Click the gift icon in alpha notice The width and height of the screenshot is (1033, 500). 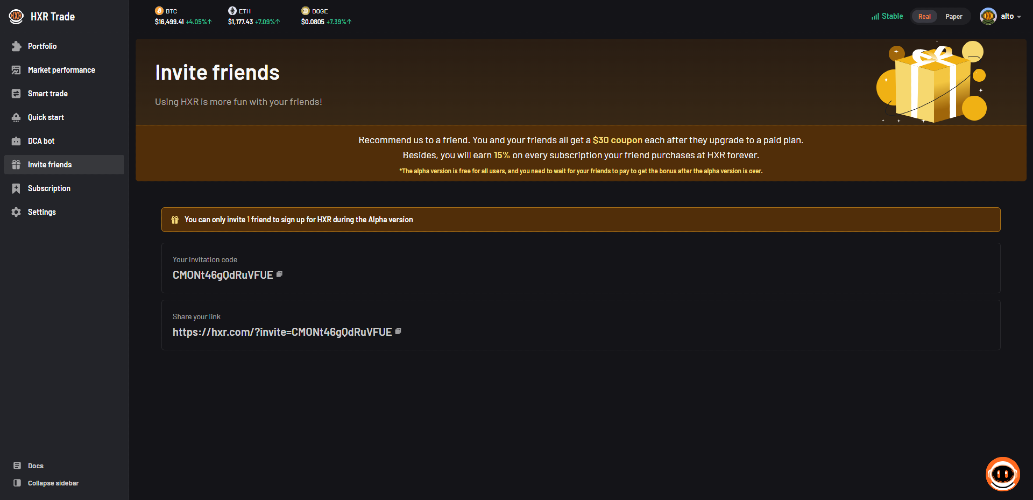(175, 219)
